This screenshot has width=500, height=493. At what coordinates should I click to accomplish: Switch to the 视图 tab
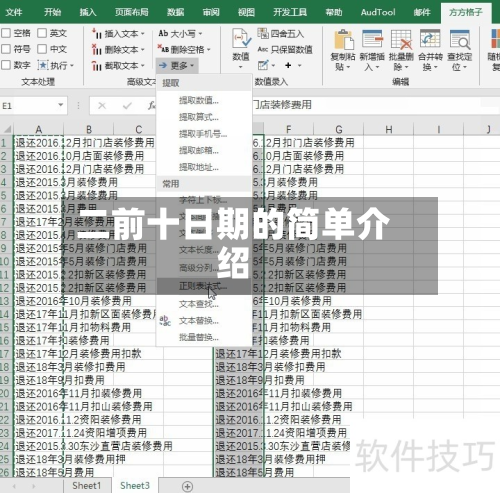tap(246, 12)
